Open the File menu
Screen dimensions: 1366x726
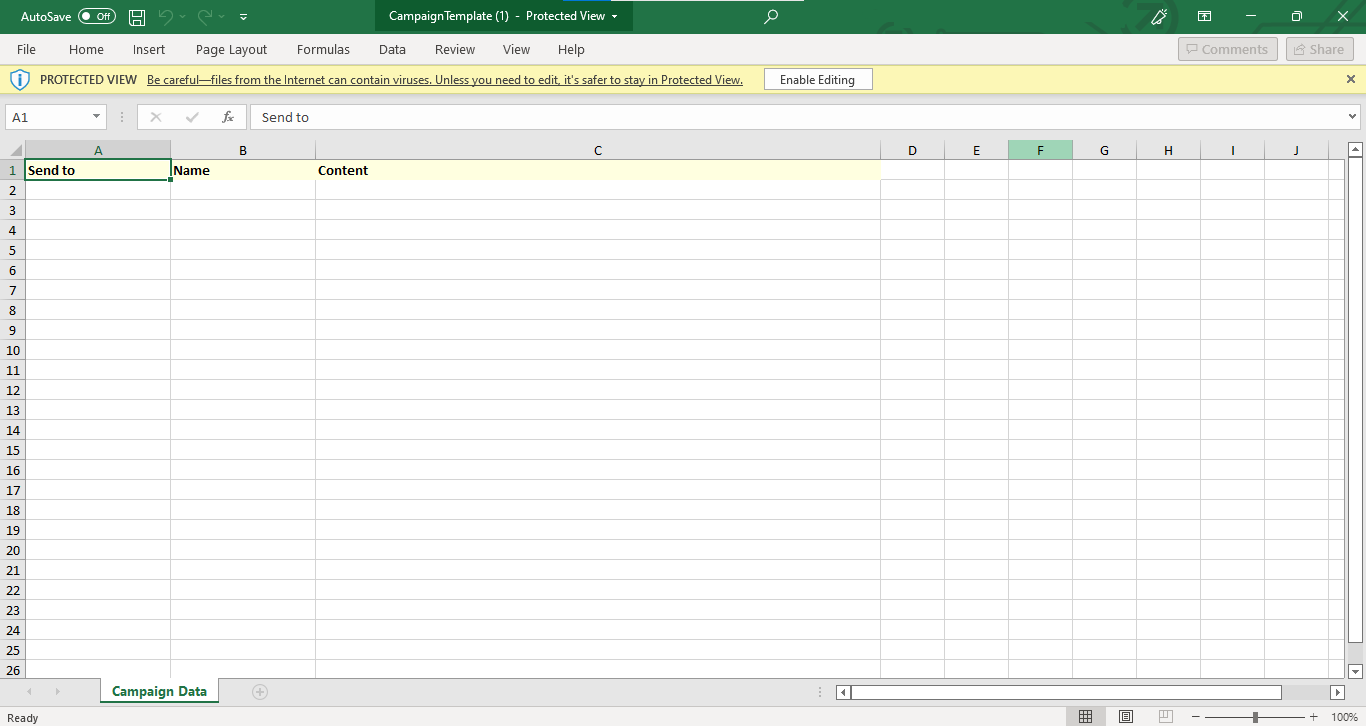(x=26, y=49)
